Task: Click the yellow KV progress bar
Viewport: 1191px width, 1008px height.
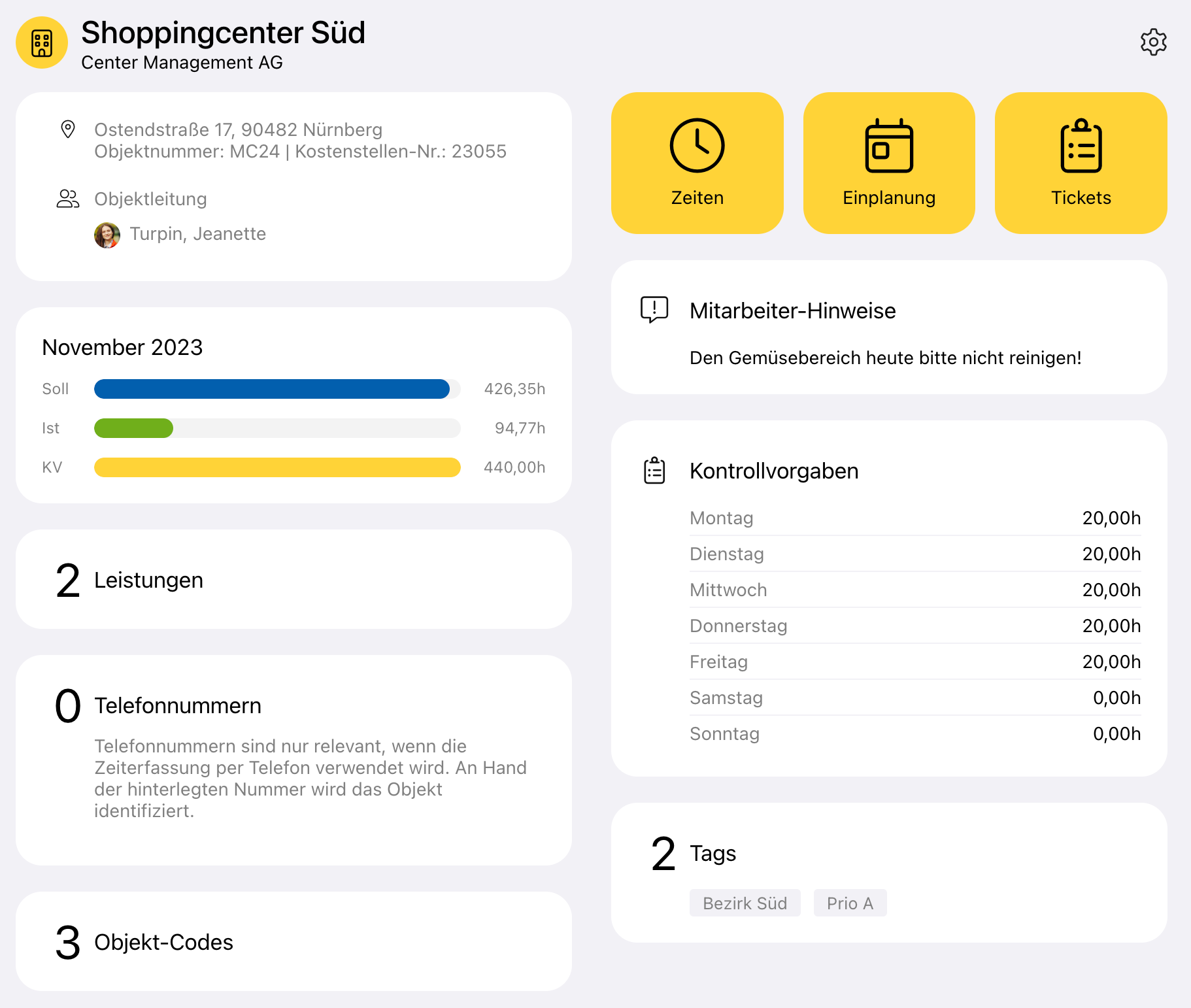Action: [x=277, y=467]
